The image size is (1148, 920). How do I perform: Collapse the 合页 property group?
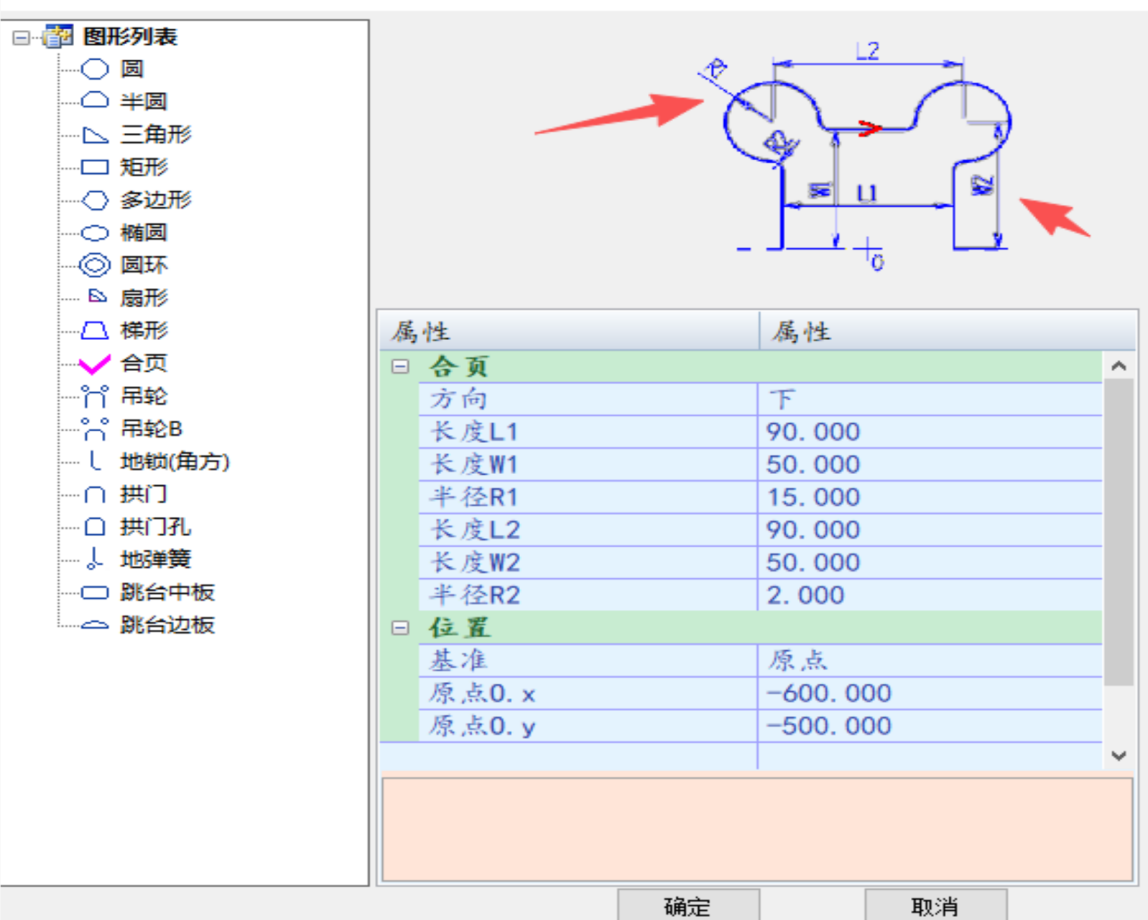click(x=402, y=367)
